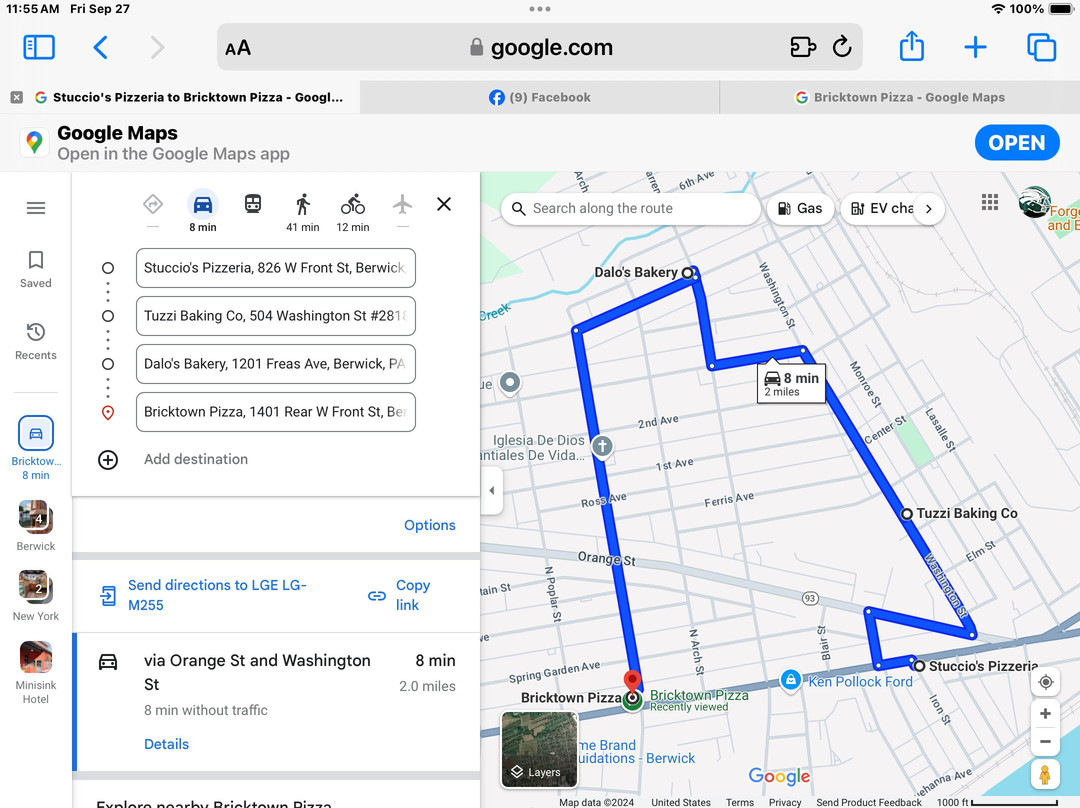Edit Tuzzi Baking Co stop field
Image resolution: width=1080 pixels, height=808 pixels.
(x=276, y=316)
